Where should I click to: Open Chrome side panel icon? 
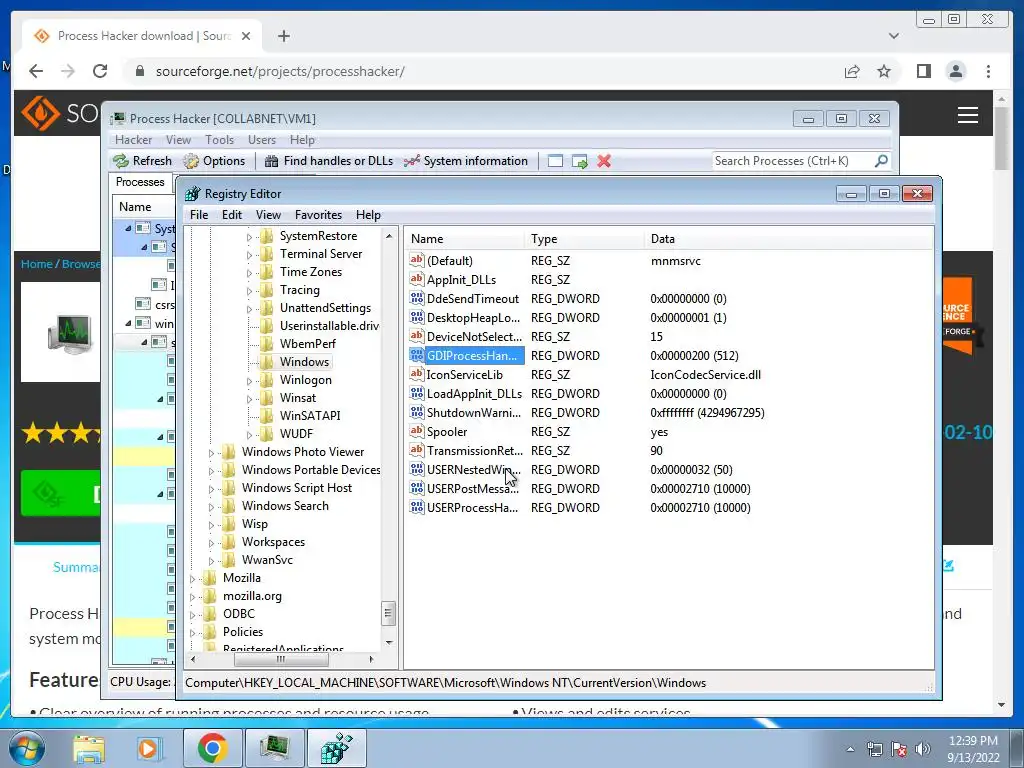923,71
